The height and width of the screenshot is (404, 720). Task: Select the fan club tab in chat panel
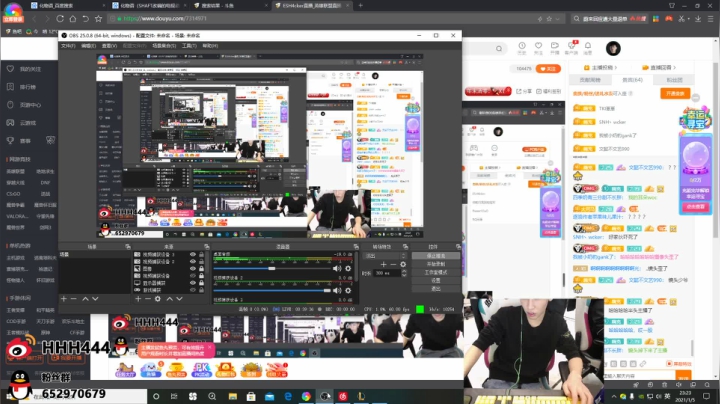pos(674,80)
